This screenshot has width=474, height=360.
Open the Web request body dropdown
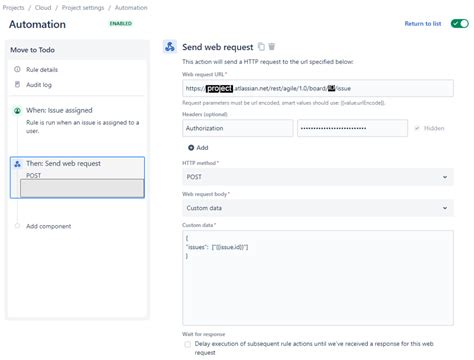[x=318, y=208]
